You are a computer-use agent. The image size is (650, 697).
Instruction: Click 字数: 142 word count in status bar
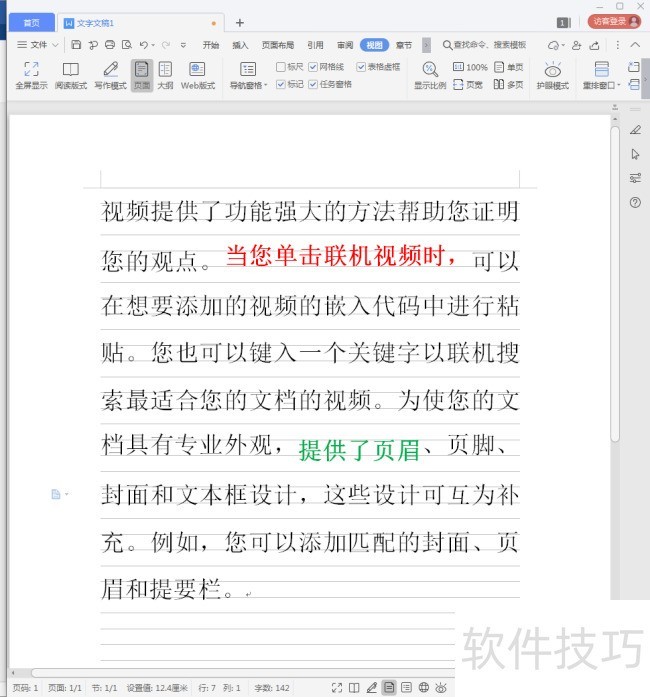click(272, 688)
